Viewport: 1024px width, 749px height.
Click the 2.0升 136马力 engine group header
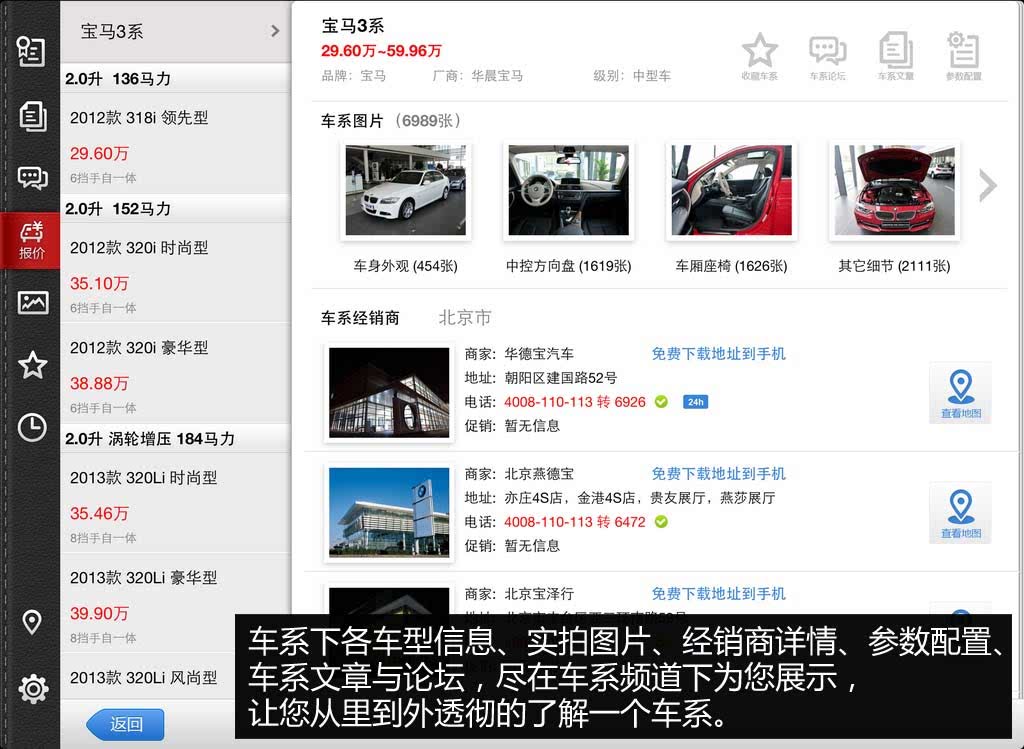click(x=176, y=79)
